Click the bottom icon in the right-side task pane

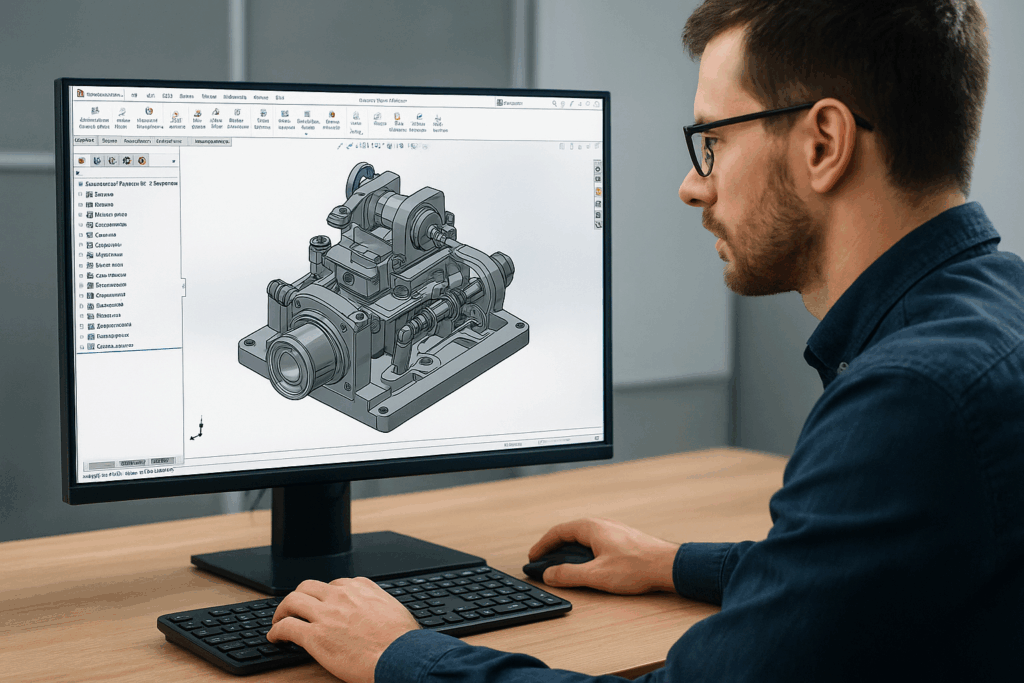(598, 225)
